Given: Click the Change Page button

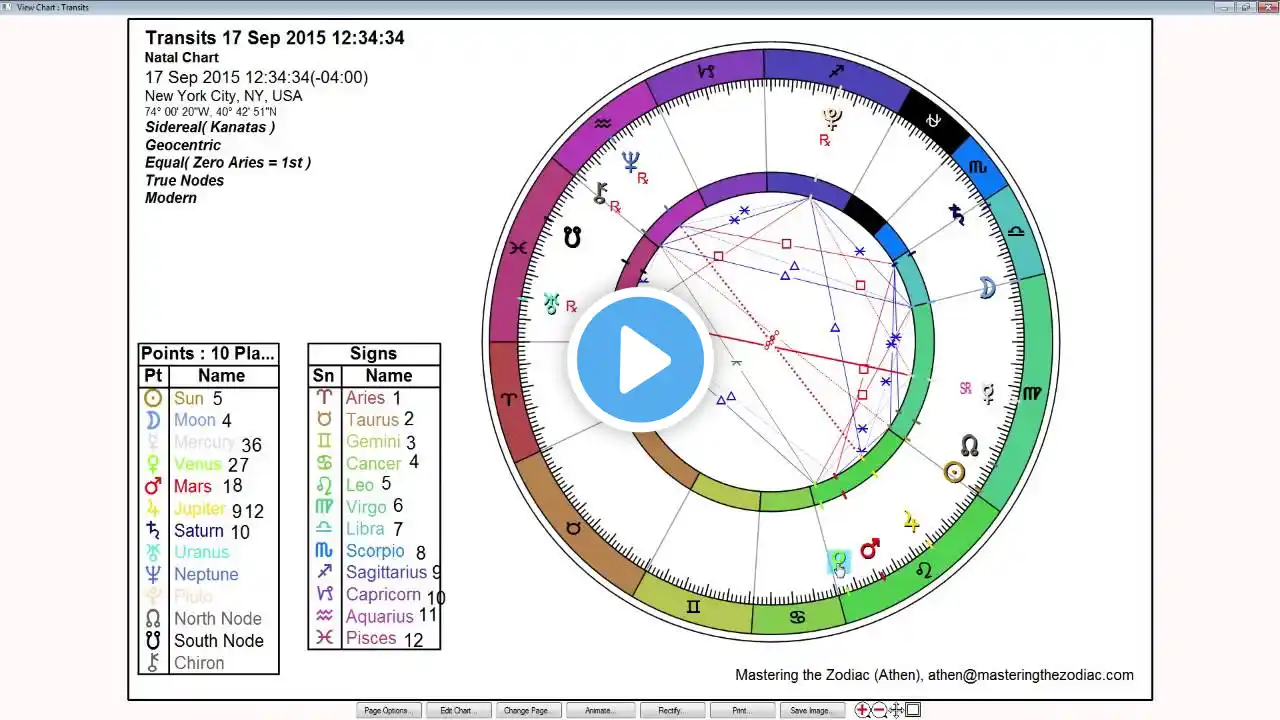Looking at the screenshot, I should pyautogui.click(x=526, y=711).
